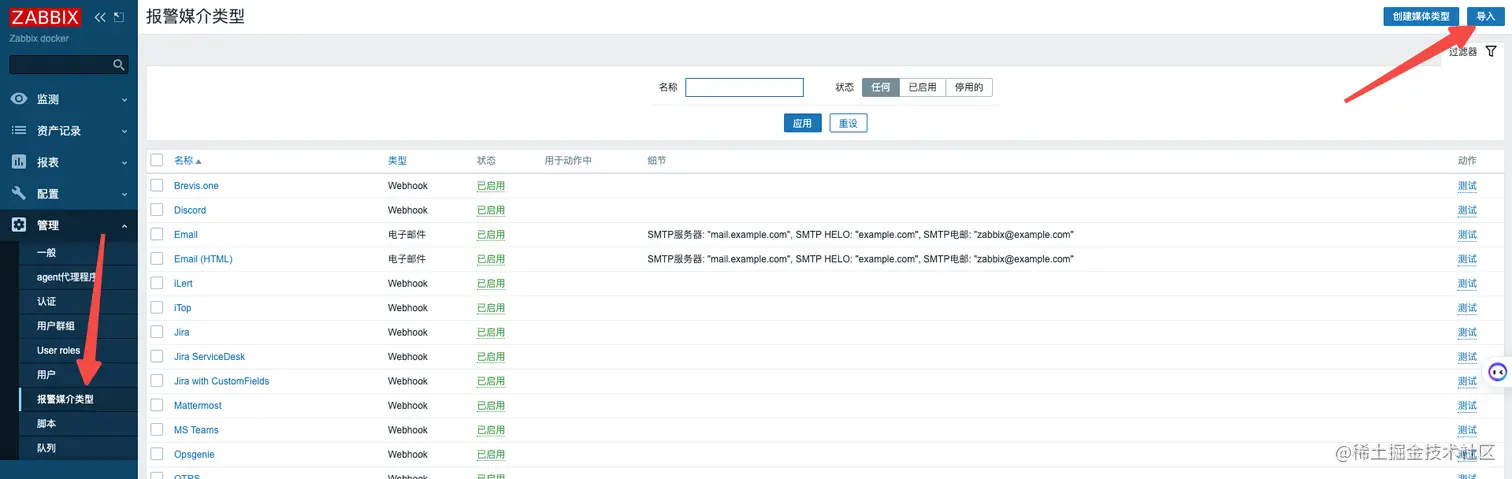Check the Email (HTML) row checkbox
Screen dimensions: 1512x479
pos(156,258)
